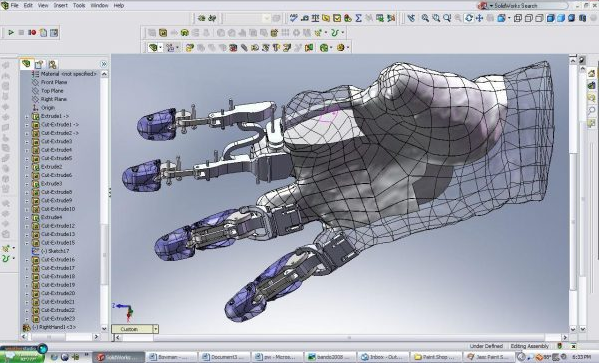
Task: Click the Zoom to Fit magnifier icon
Action: 425,18
